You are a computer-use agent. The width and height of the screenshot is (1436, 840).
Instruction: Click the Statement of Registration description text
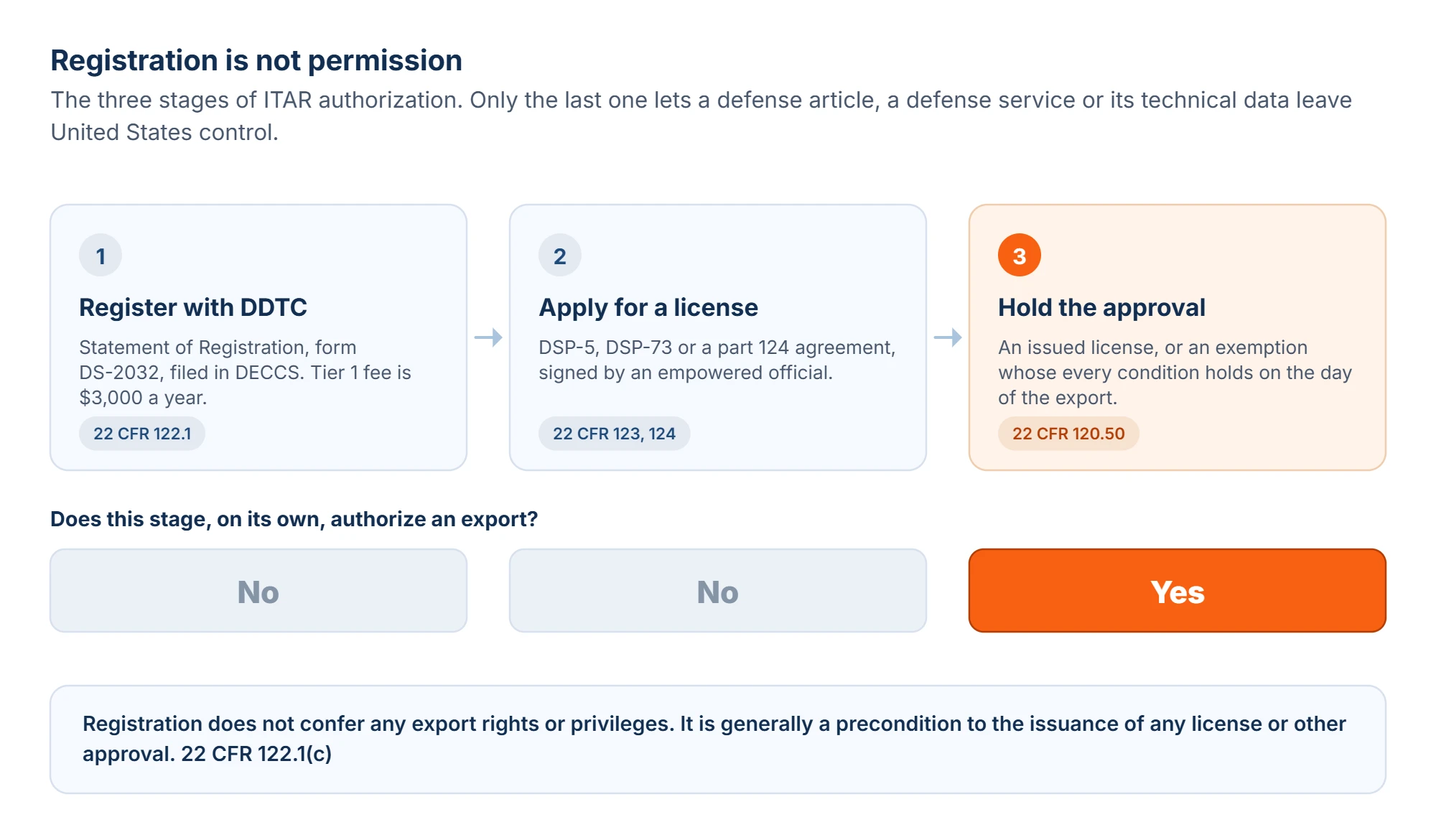[245, 373]
